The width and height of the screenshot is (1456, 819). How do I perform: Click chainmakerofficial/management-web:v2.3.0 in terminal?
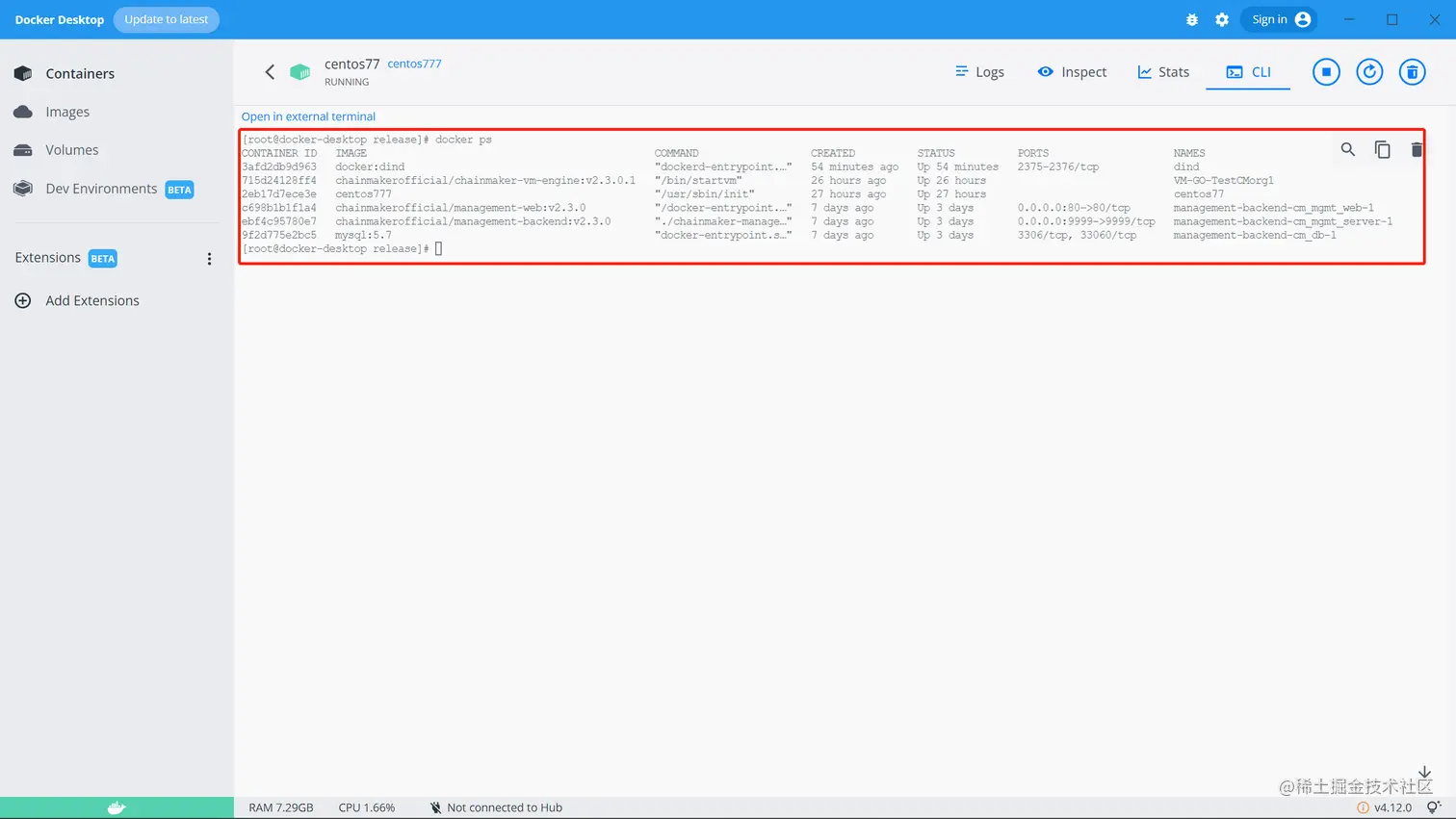coord(460,208)
